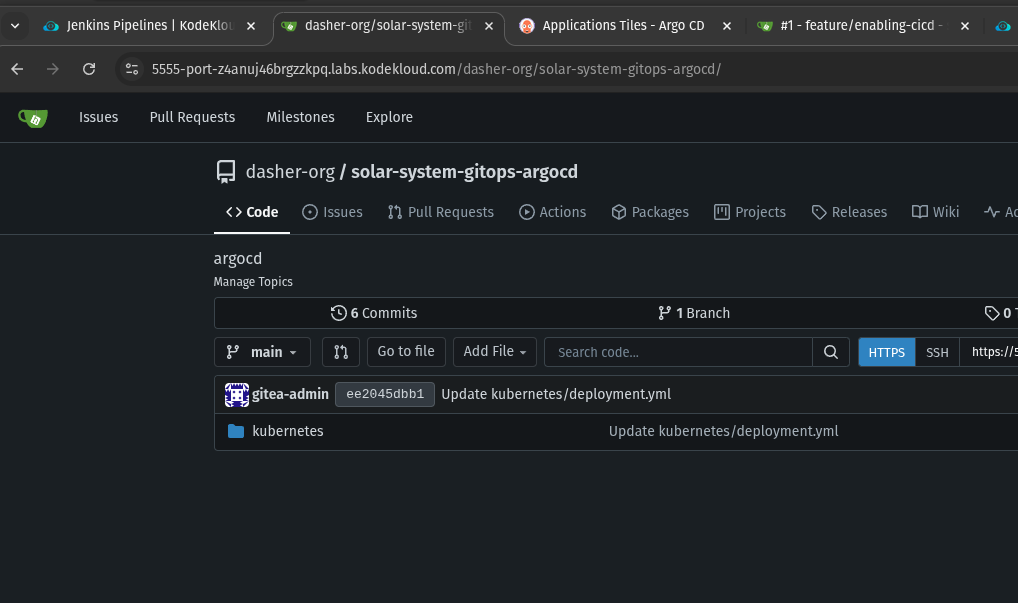Click the gitea-admin avatar image

tap(236, 394)
